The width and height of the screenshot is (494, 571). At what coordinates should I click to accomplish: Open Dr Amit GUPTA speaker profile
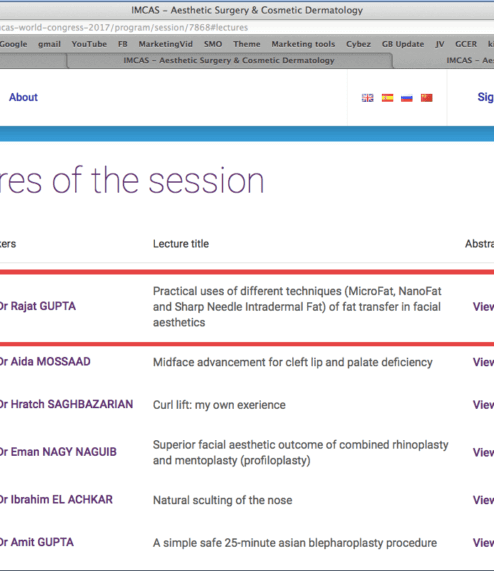point(36,542)
